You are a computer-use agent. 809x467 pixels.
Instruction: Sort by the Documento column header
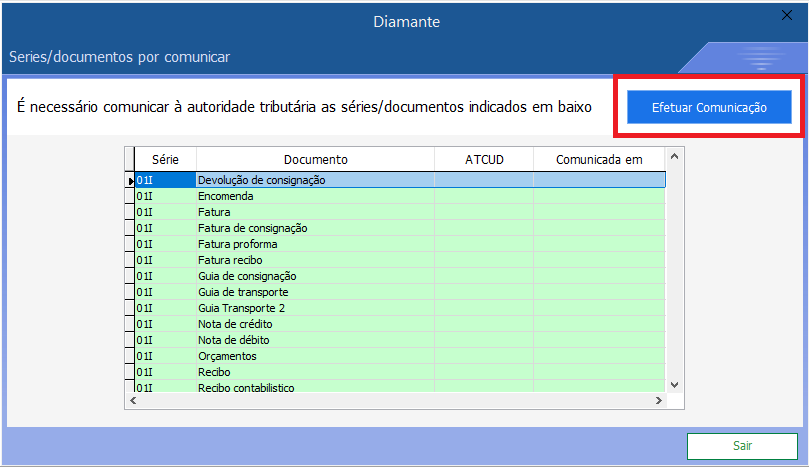315,159
